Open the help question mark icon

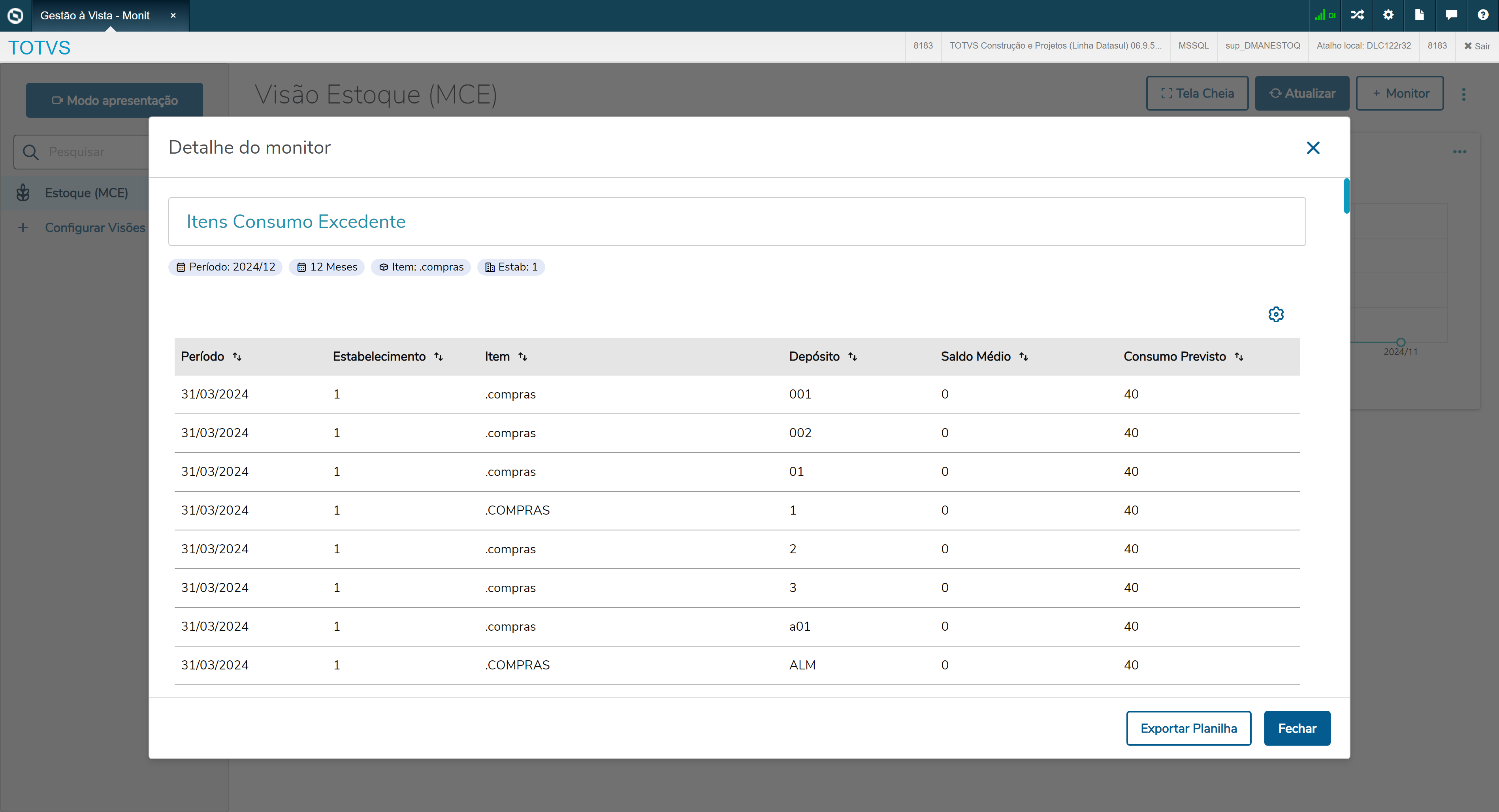coord(1483,15)
